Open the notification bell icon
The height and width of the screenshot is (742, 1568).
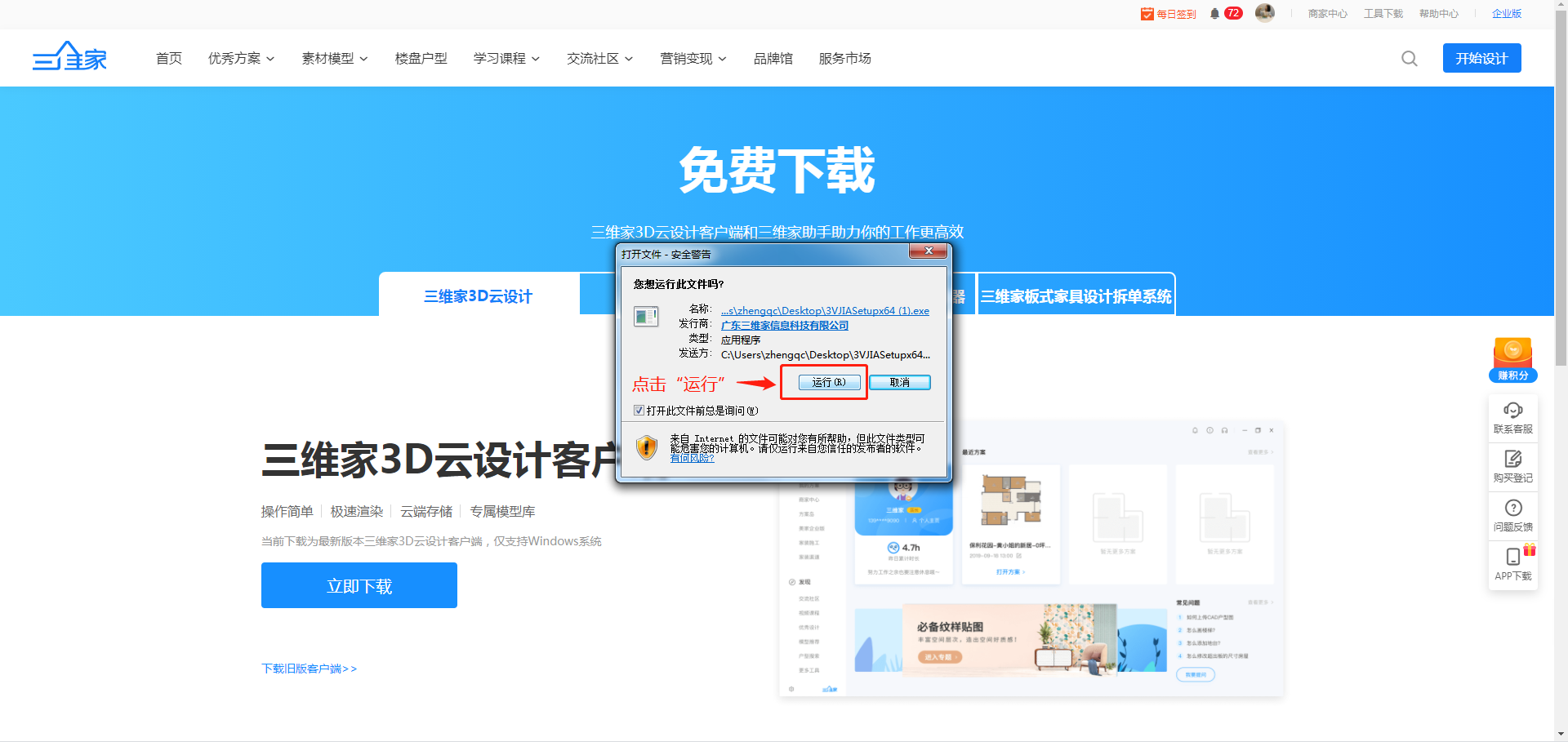[1215, 13]
